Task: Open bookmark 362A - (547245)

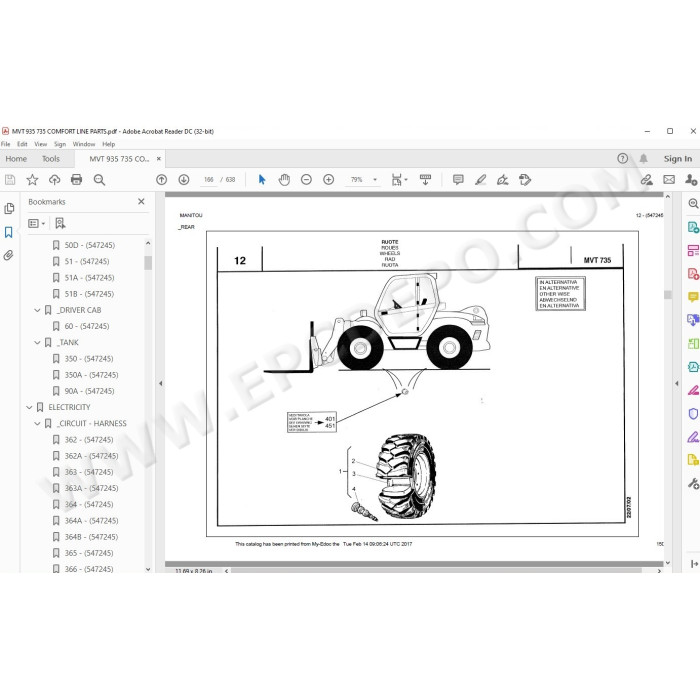Action: pyautogui.click(x=91, y=456)
